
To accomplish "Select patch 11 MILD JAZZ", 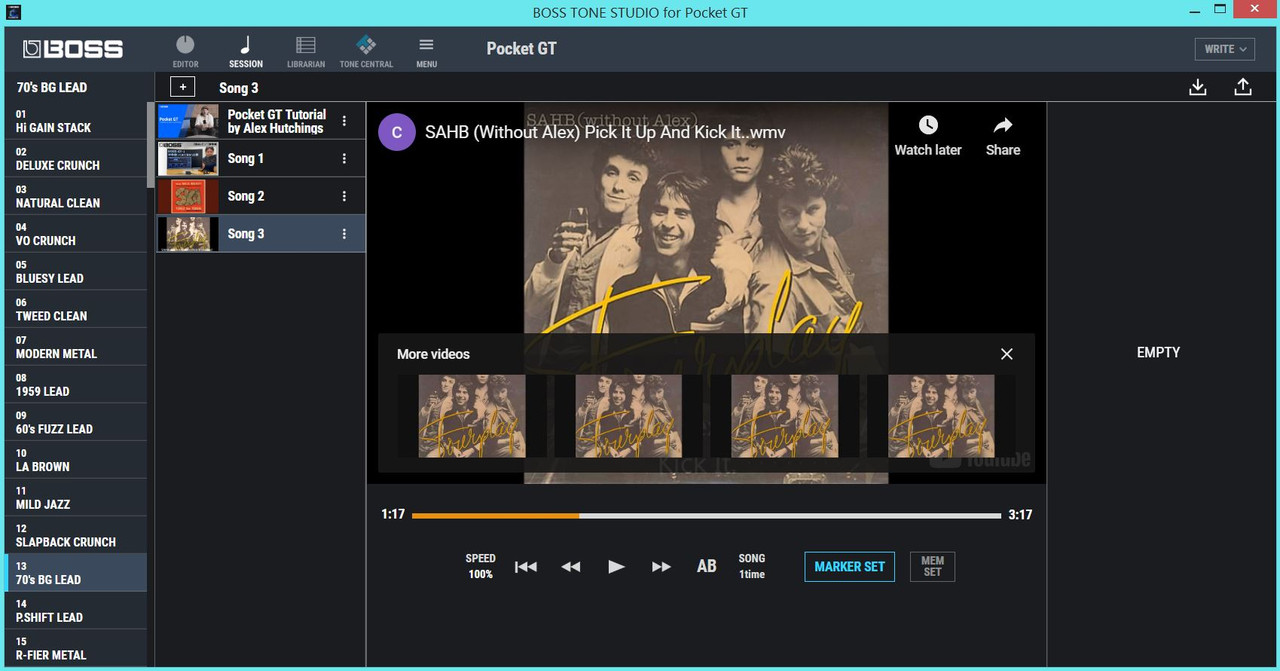I will (x=76, y=498).
